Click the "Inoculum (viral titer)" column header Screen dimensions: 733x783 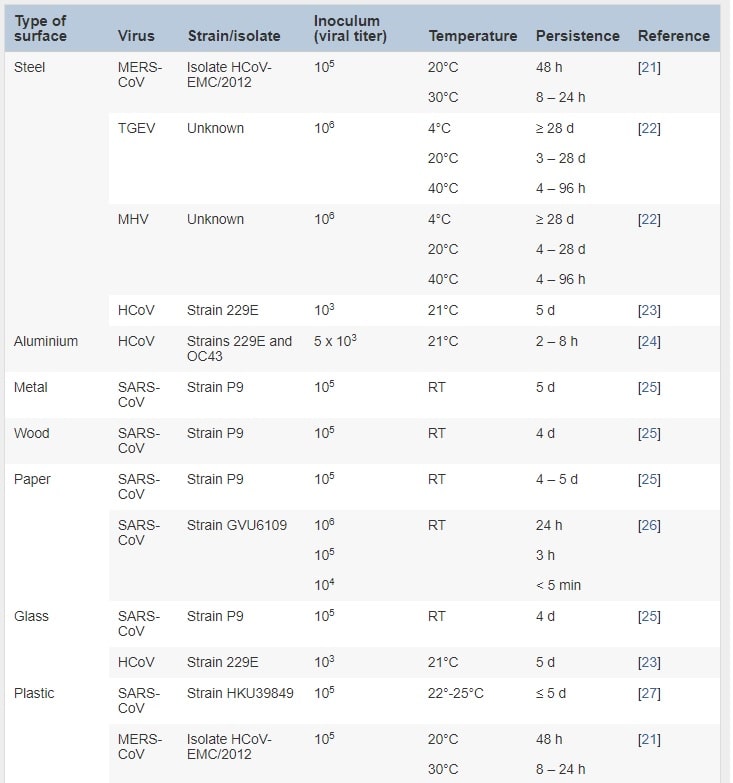pyautogui.click(x=350, y=28)
